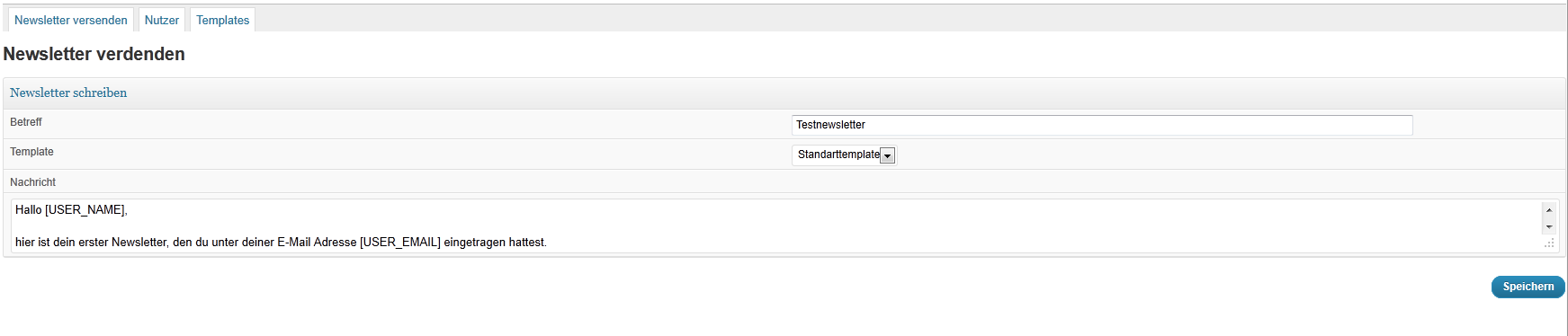Image resolution: width=1568 pixels, height=336 pixels.
Task: Click the Newsletter verdenden page heading
Action: 94,54
